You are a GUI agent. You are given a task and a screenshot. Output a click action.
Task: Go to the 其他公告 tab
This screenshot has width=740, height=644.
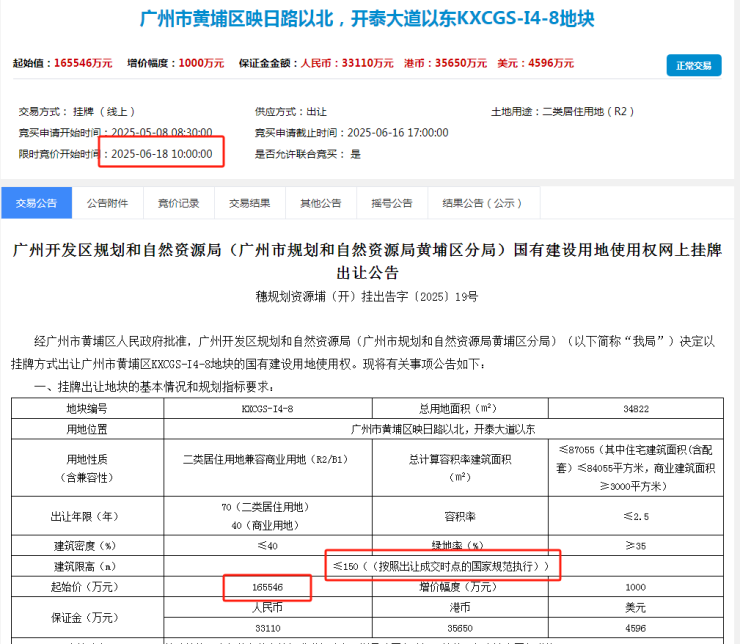[320, 203]
